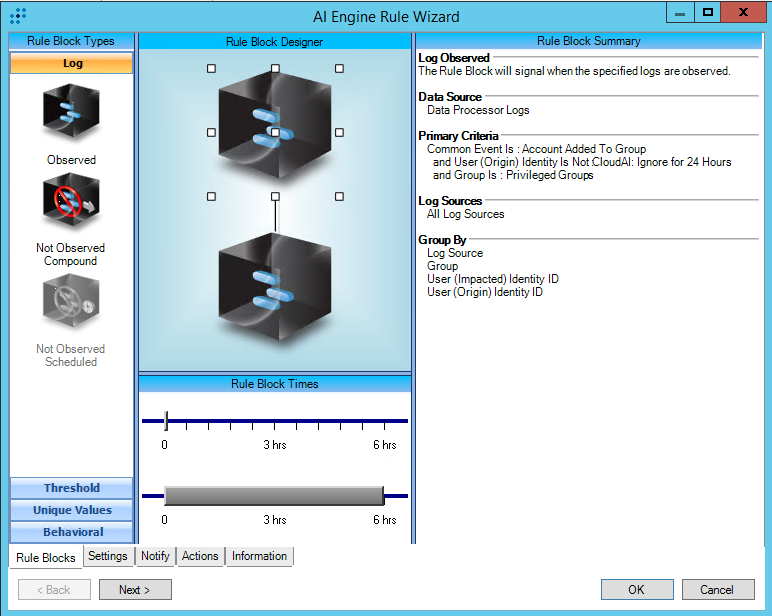Viewport: 772px width, 616px height.
Task: Click top-left resize handle of selected block
Action: click(x=211, y=69)
